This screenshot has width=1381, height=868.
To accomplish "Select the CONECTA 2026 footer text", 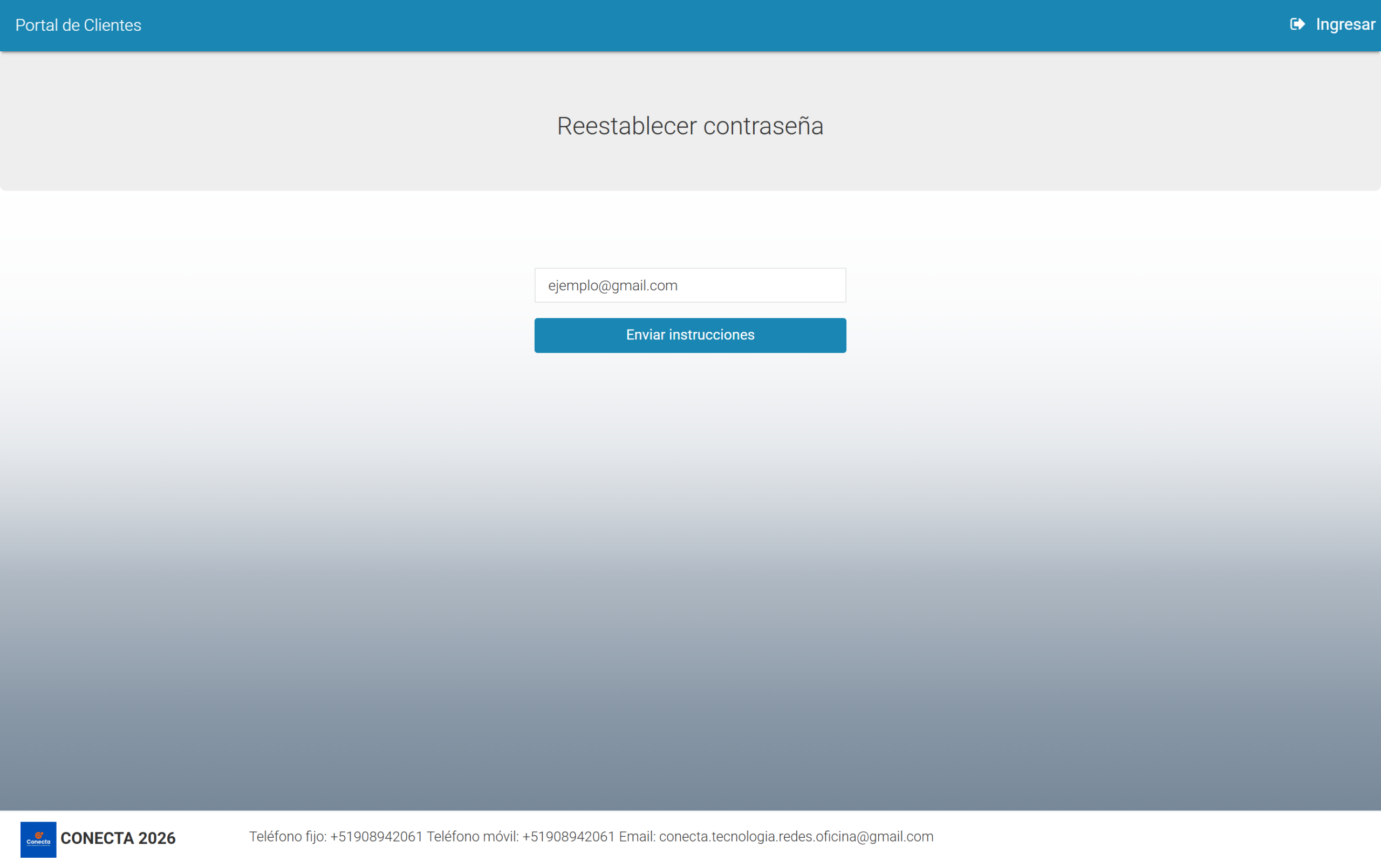I will (118, 838).
